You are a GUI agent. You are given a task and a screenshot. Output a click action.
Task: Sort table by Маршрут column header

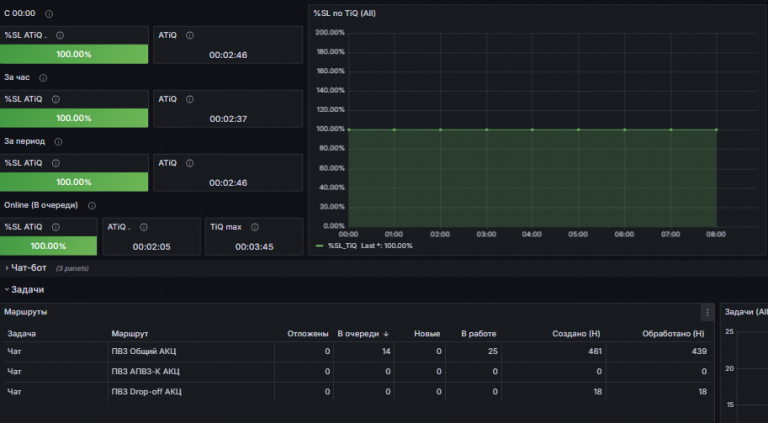point(130,334)
